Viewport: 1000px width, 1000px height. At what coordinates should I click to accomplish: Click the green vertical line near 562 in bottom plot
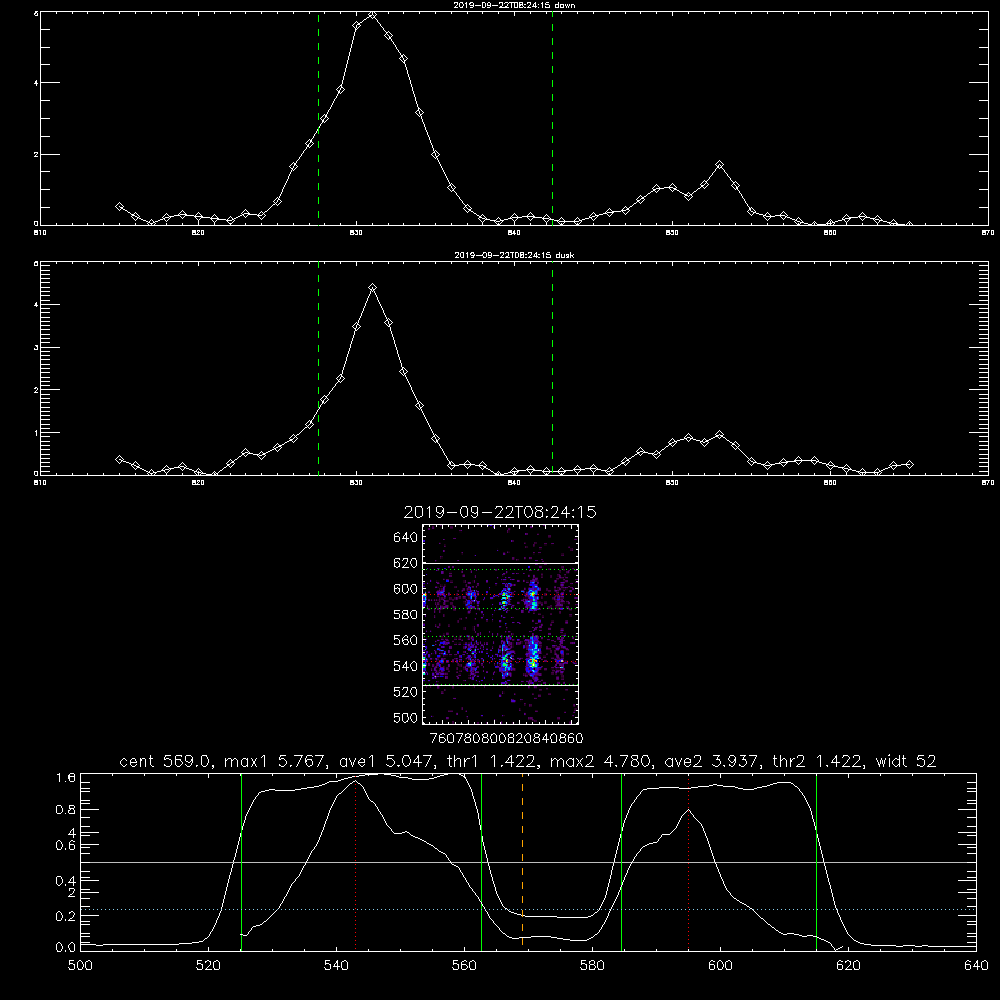click(482, 861)
